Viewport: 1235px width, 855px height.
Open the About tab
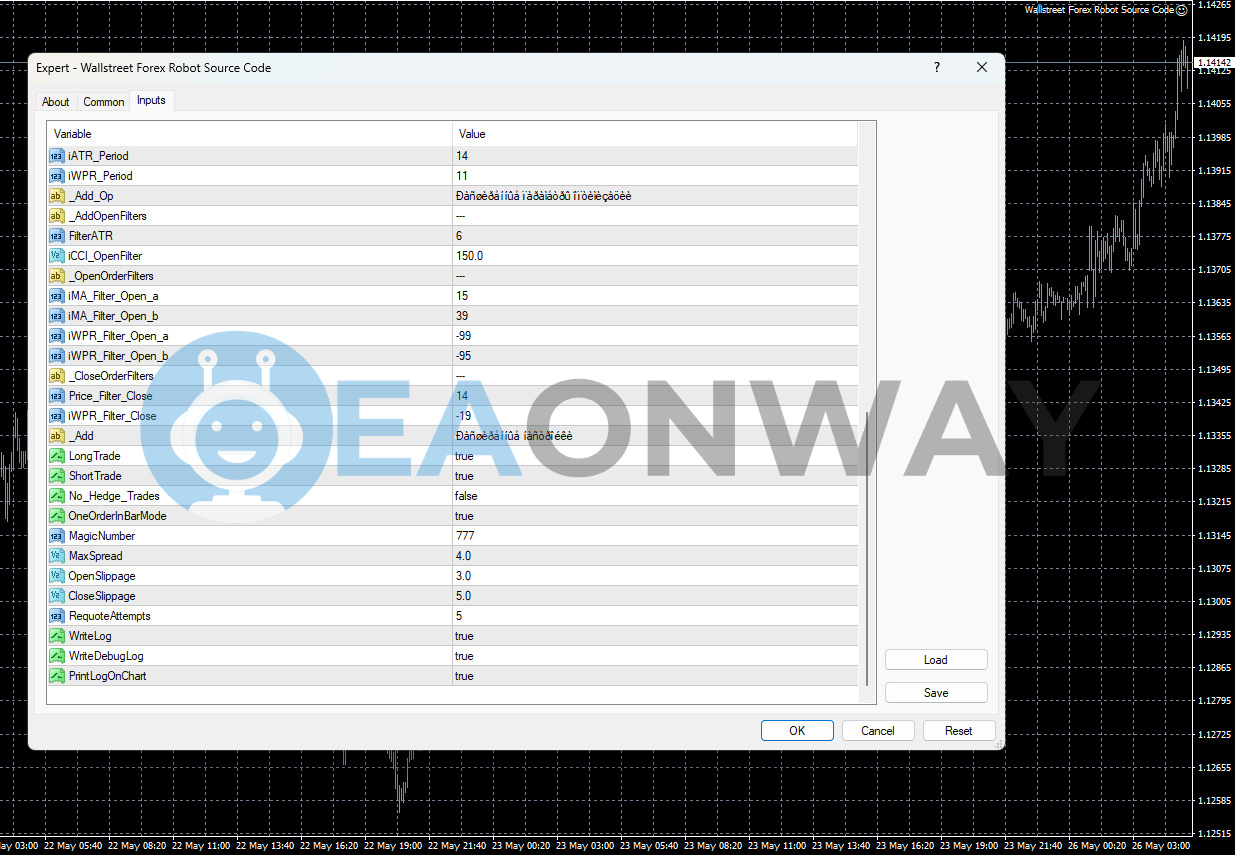tap(56, 102)
